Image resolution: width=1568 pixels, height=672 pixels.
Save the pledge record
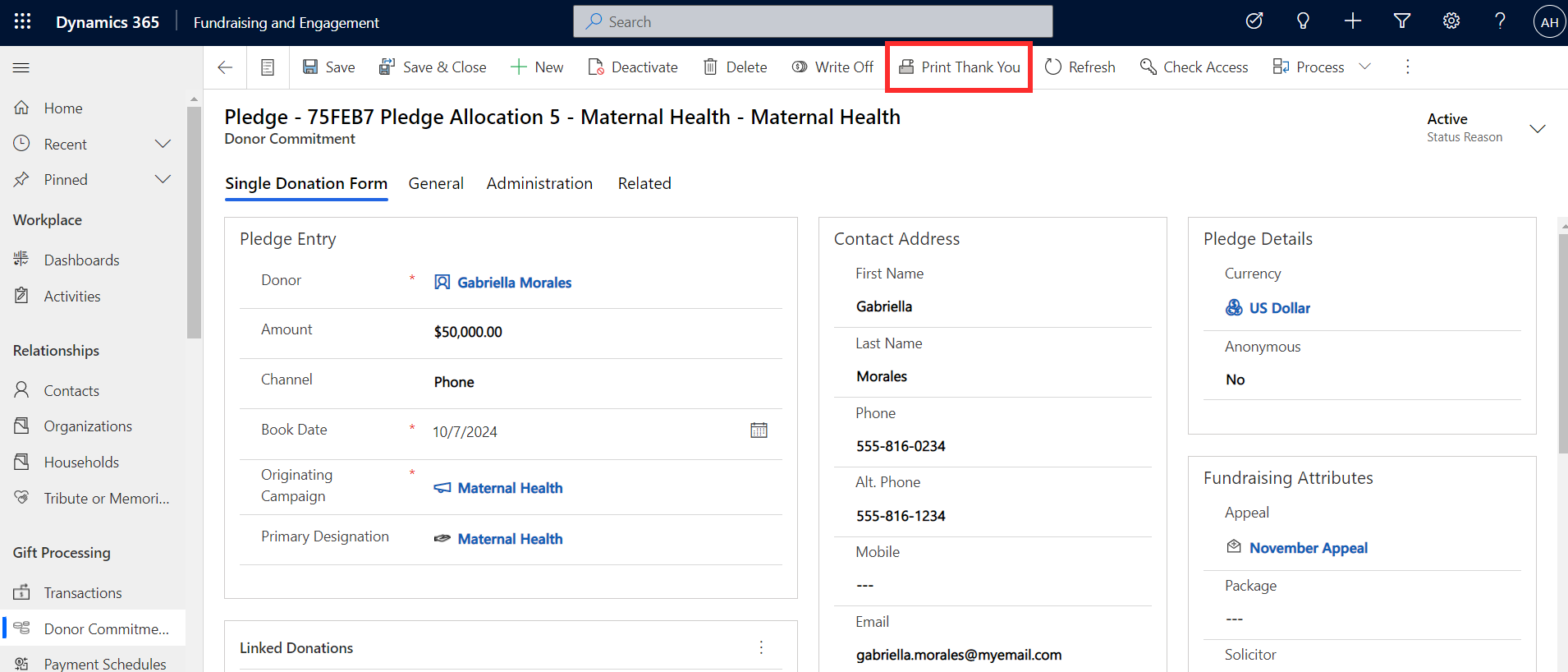pyautogui.click(x=328, y=67)
